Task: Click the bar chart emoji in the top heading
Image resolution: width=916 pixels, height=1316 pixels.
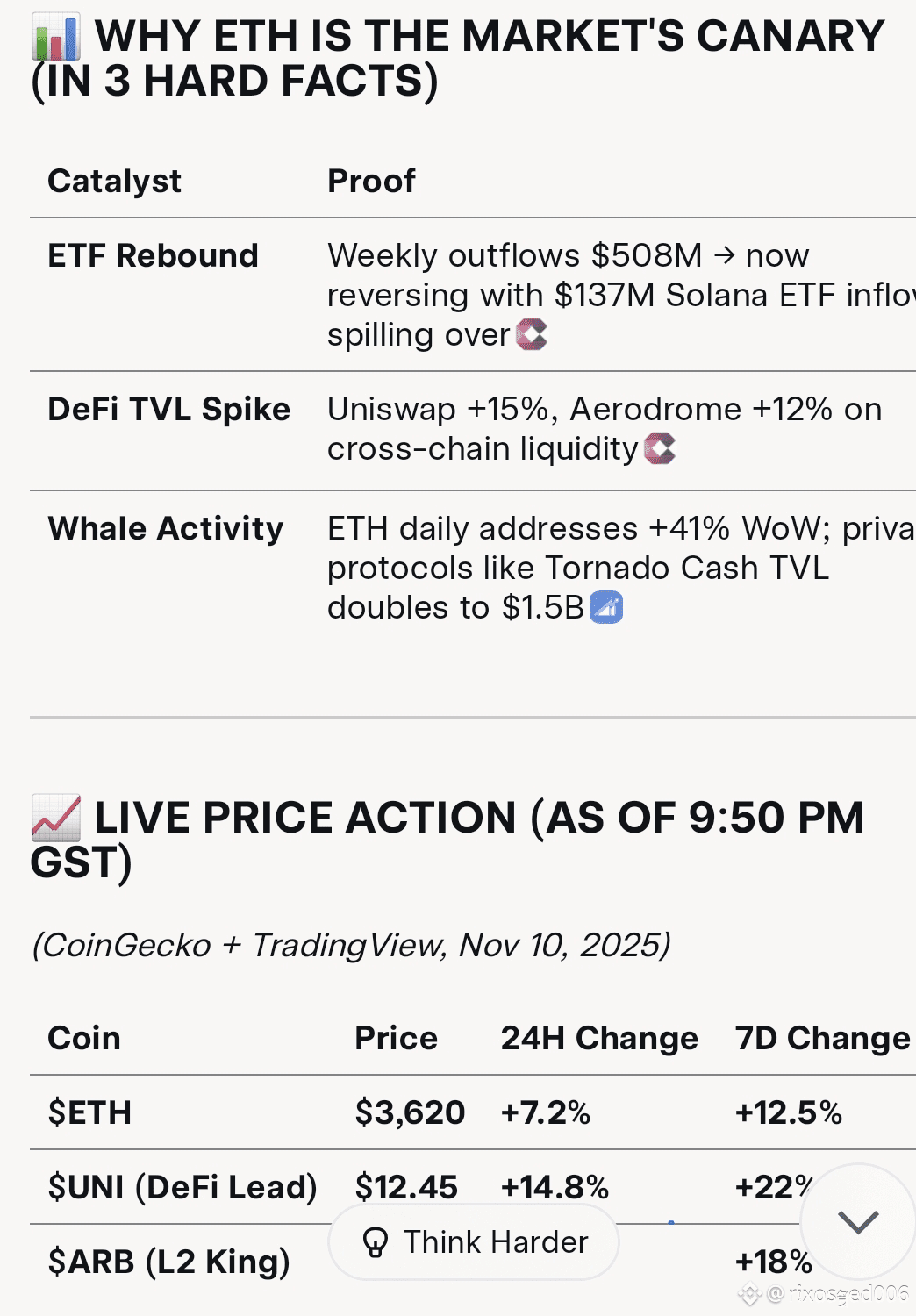Action: coord(56,37)
